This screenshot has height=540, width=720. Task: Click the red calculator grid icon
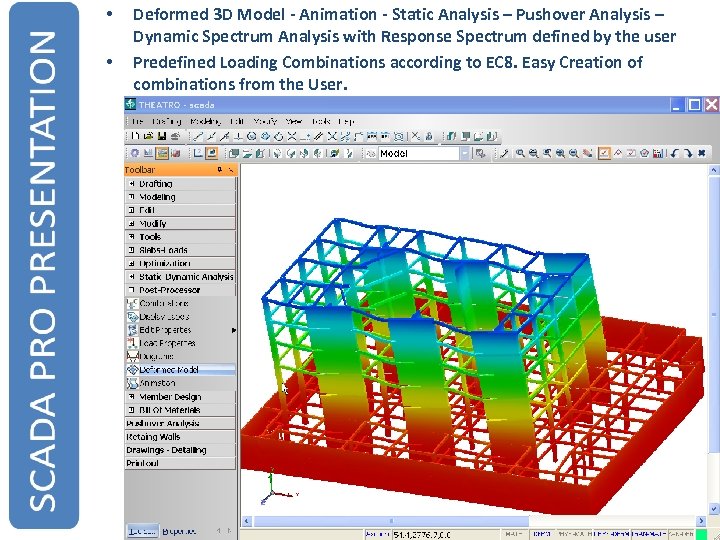pyautogui.click(x=658, y=153)
